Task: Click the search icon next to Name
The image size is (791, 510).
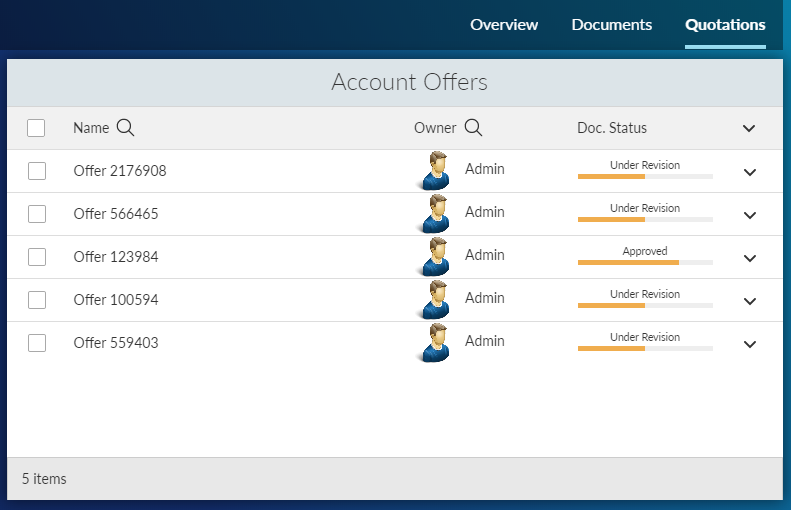Action: tap(125, 128)
